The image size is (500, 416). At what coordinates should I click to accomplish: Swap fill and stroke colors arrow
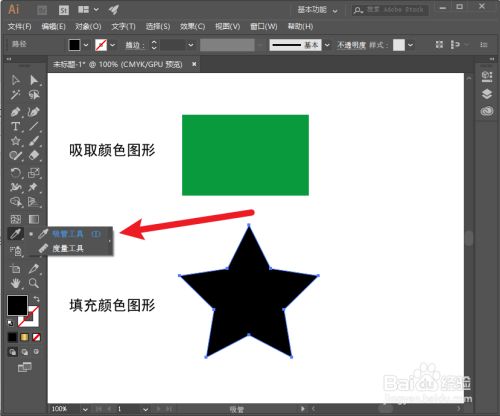36,299
